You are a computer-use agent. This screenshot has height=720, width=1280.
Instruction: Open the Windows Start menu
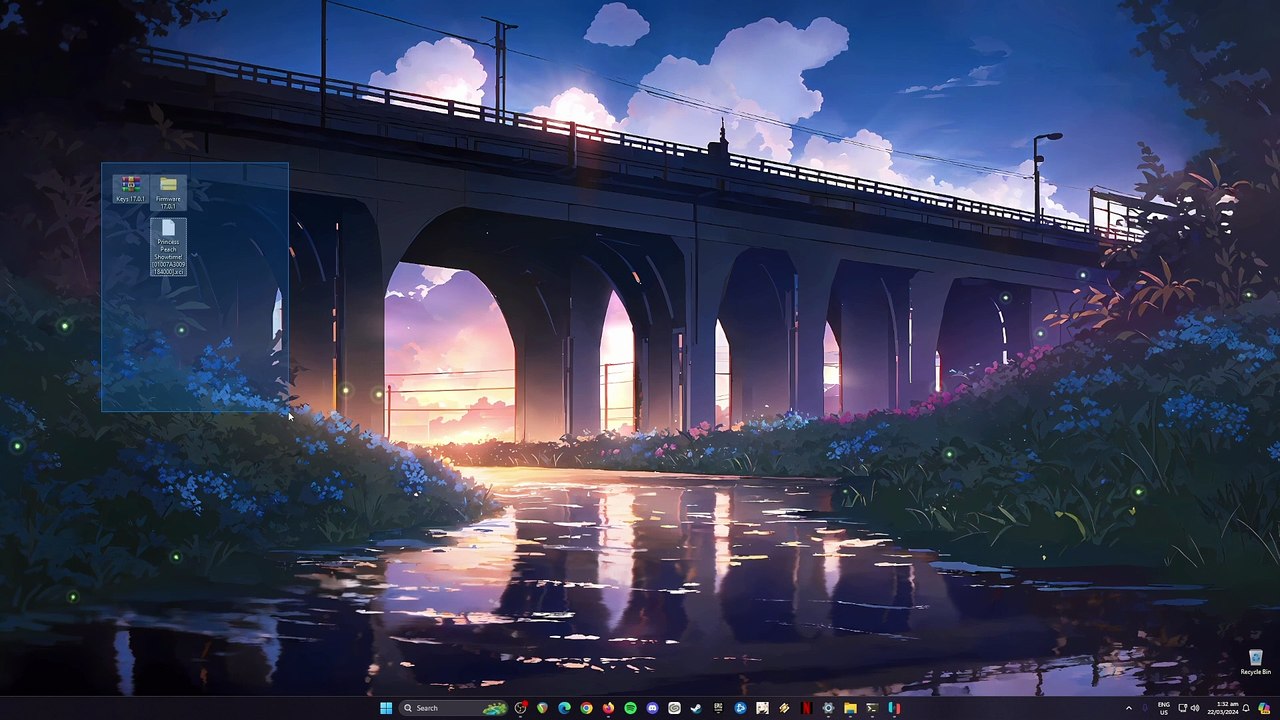point(386,708)
